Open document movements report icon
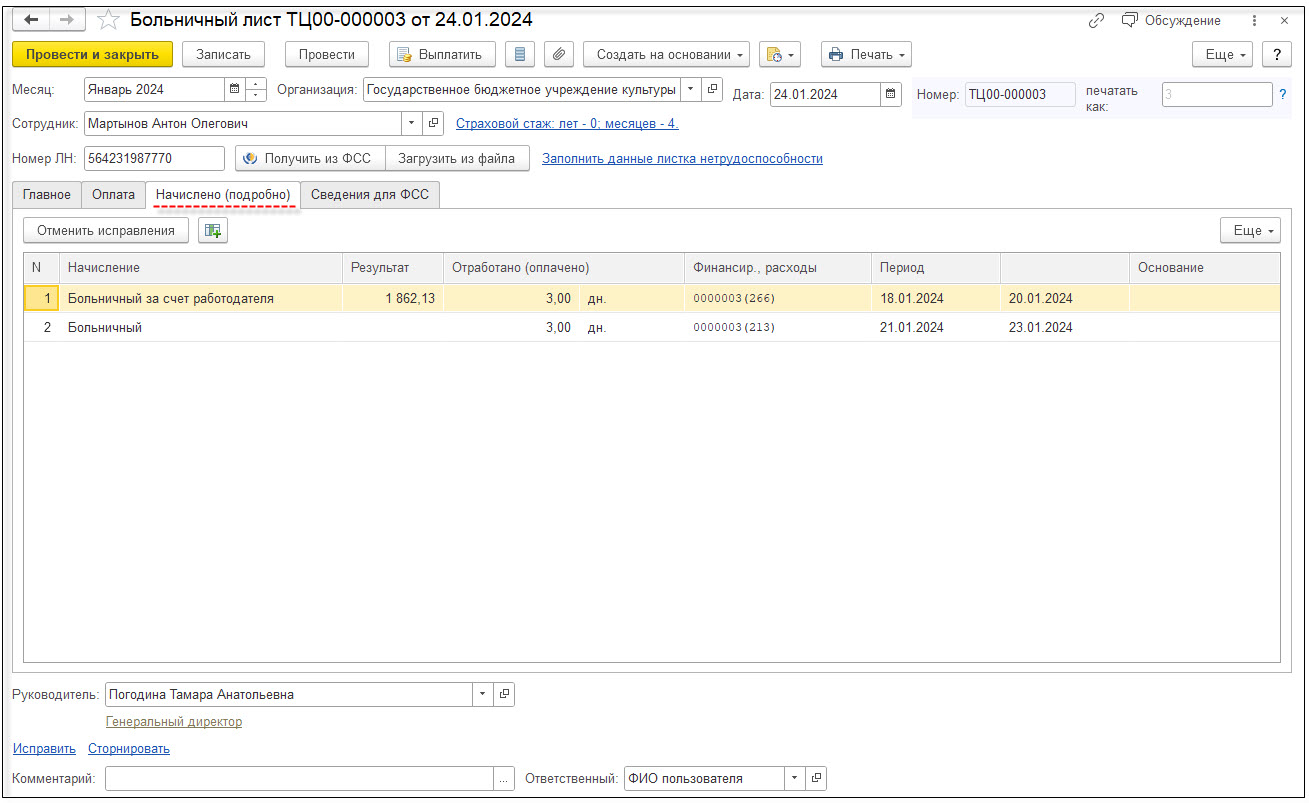 coord(519,54)
